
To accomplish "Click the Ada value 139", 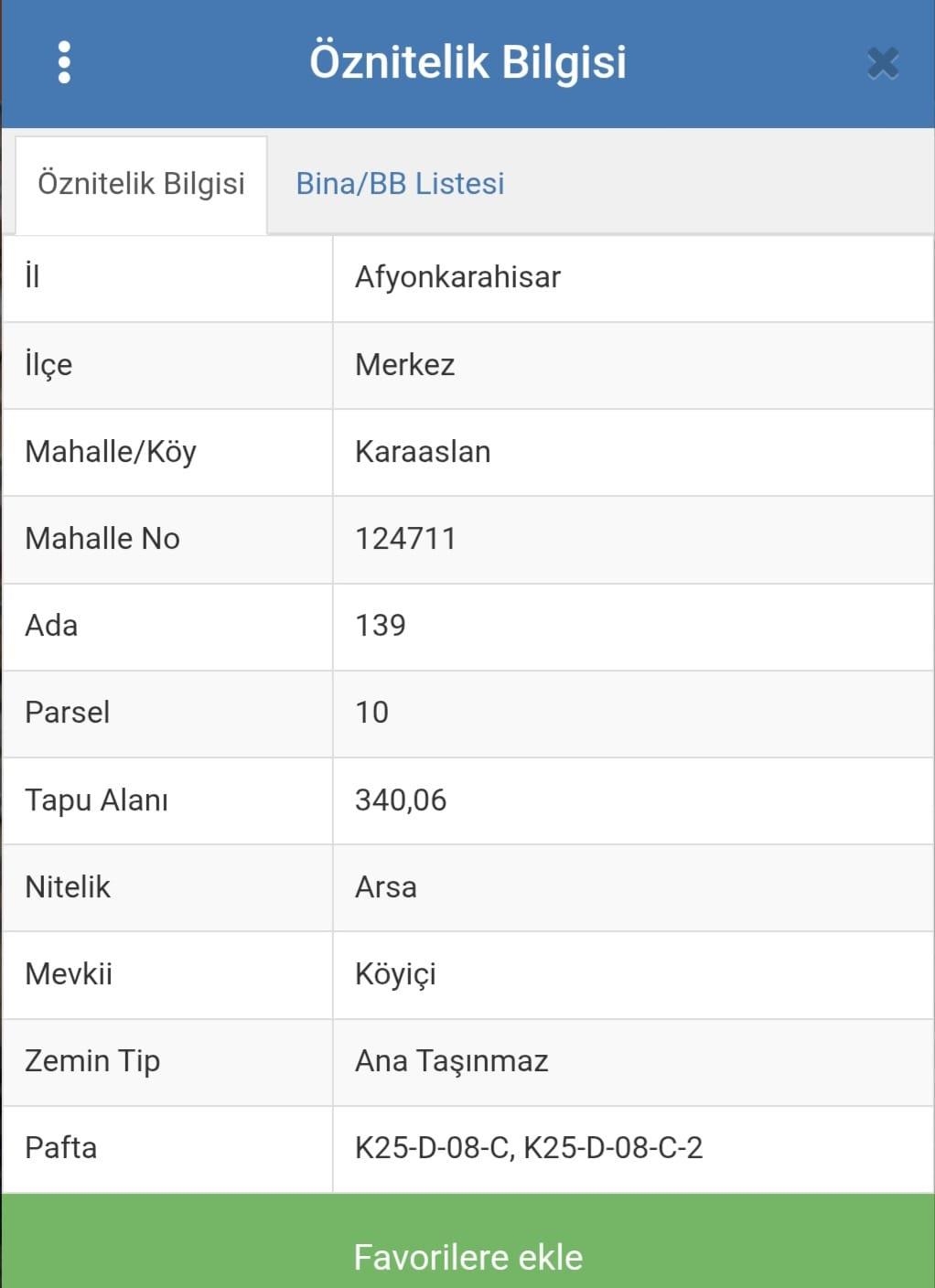I will (x=380, y=626).
